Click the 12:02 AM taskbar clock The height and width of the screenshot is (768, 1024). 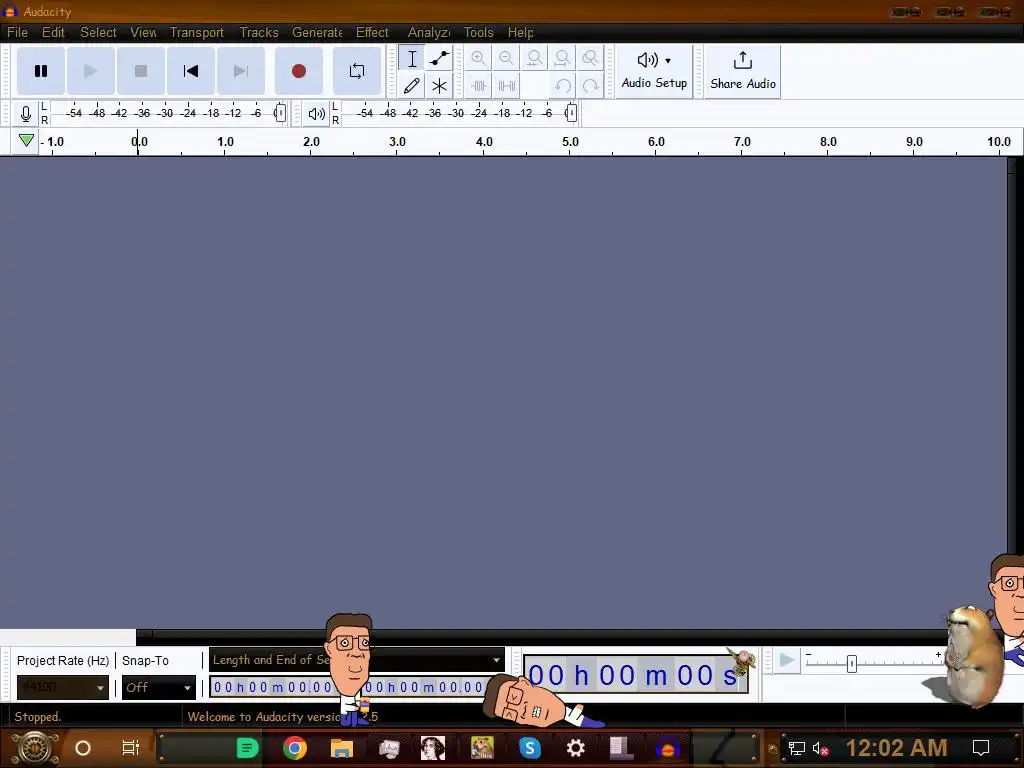point(897,748)
